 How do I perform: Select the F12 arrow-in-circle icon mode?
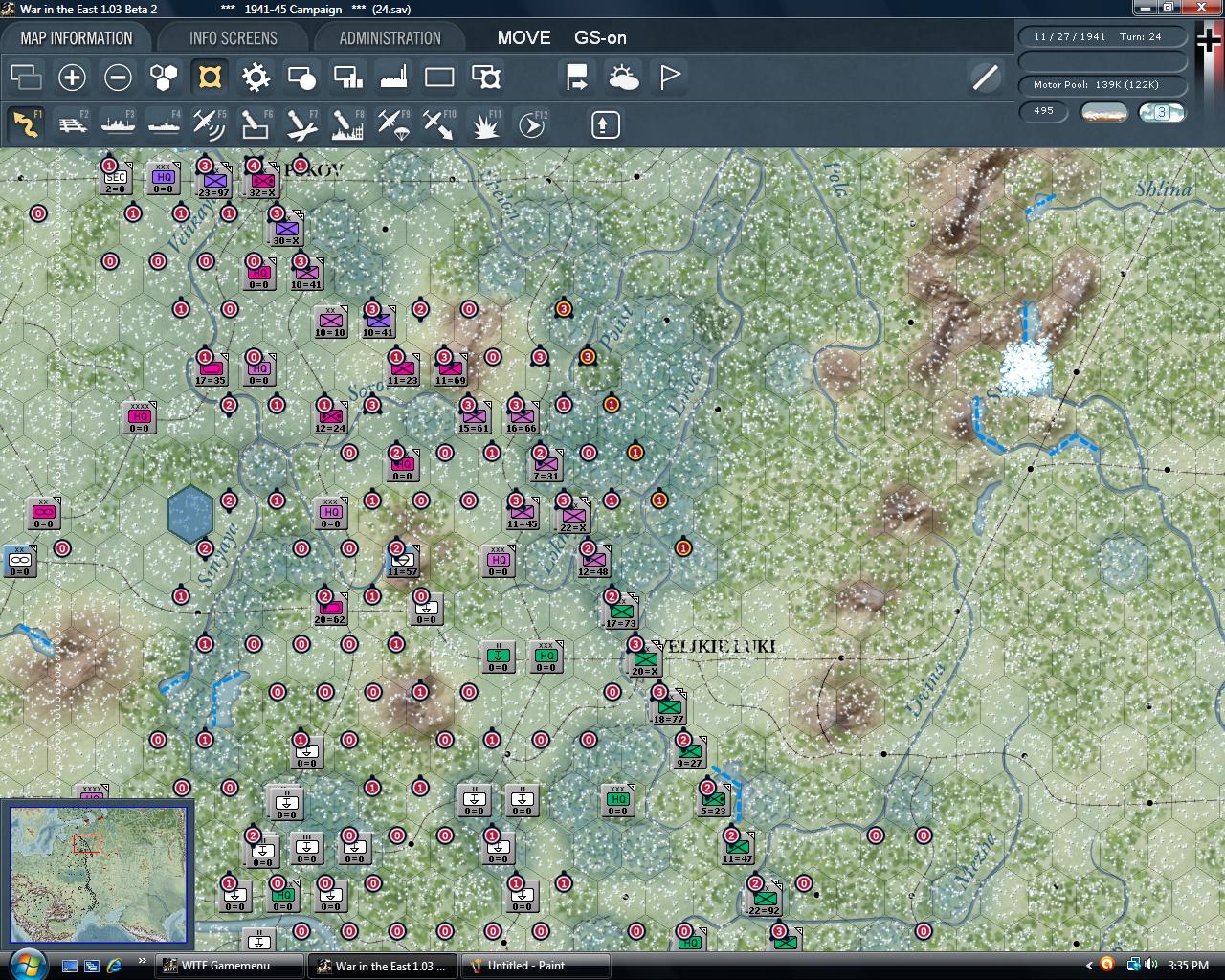coord(531,124)
